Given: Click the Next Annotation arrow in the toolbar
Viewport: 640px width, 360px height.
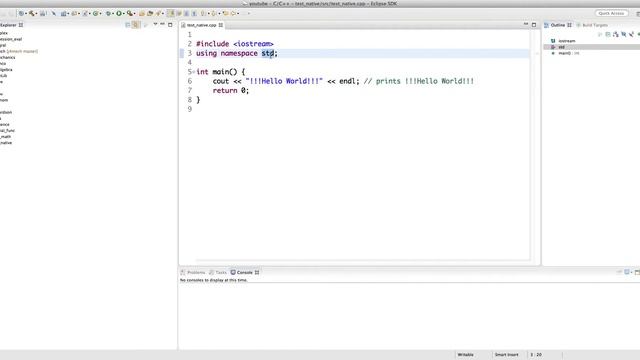Looking at the screenshot, I should tap(202, 13).
